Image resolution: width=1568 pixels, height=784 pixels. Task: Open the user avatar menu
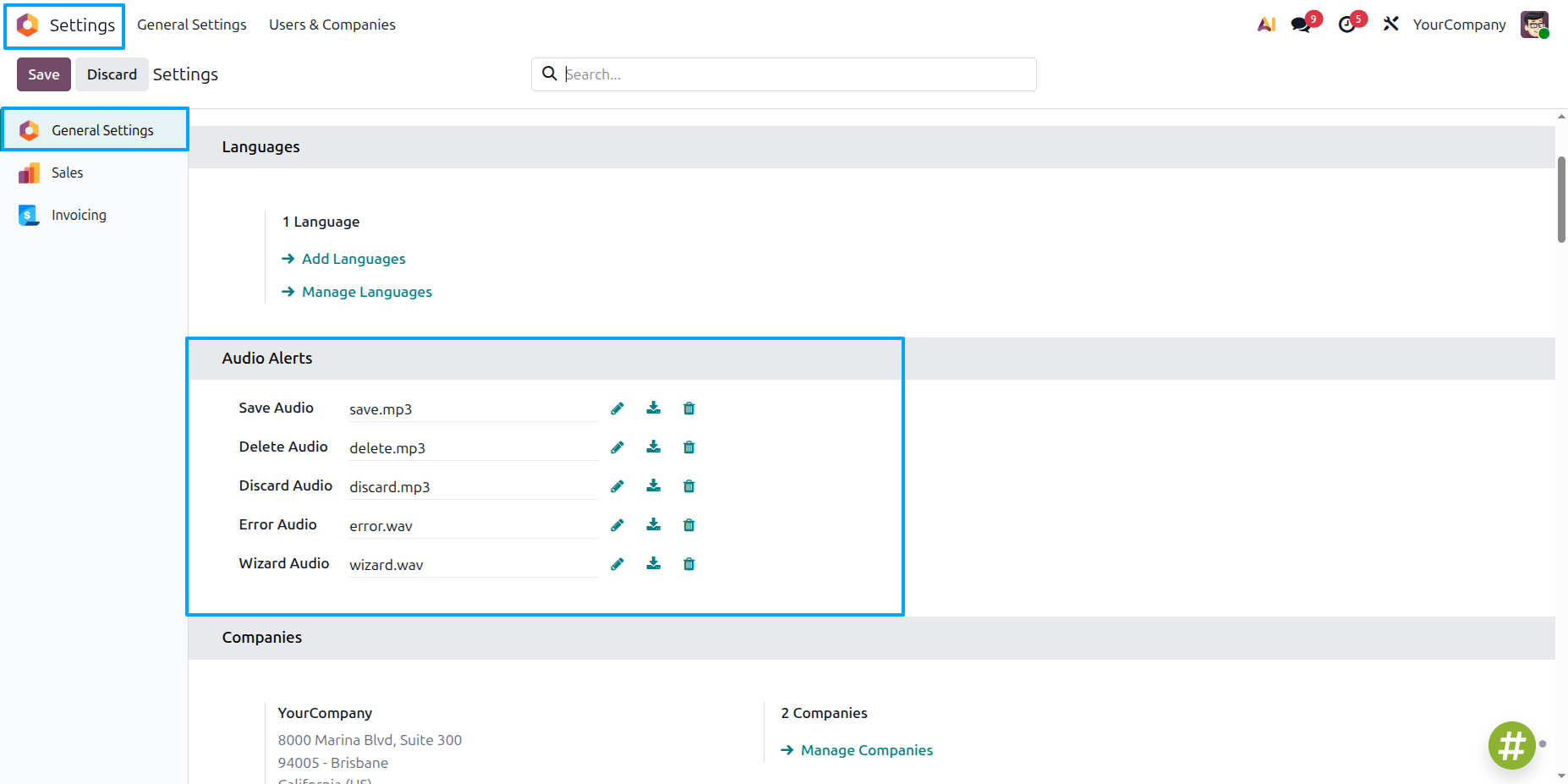(x=1534, y=25)
